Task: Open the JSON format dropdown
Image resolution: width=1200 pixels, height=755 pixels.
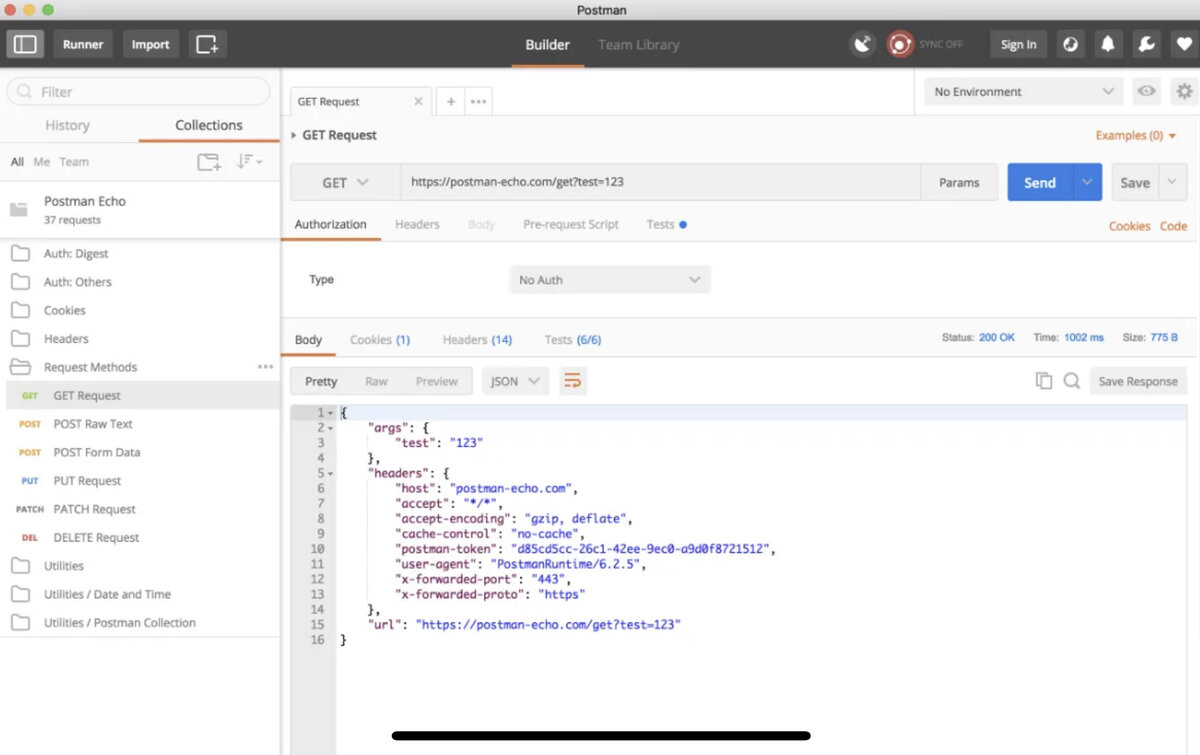Action: pyautogui.click(x=515, y=381)
